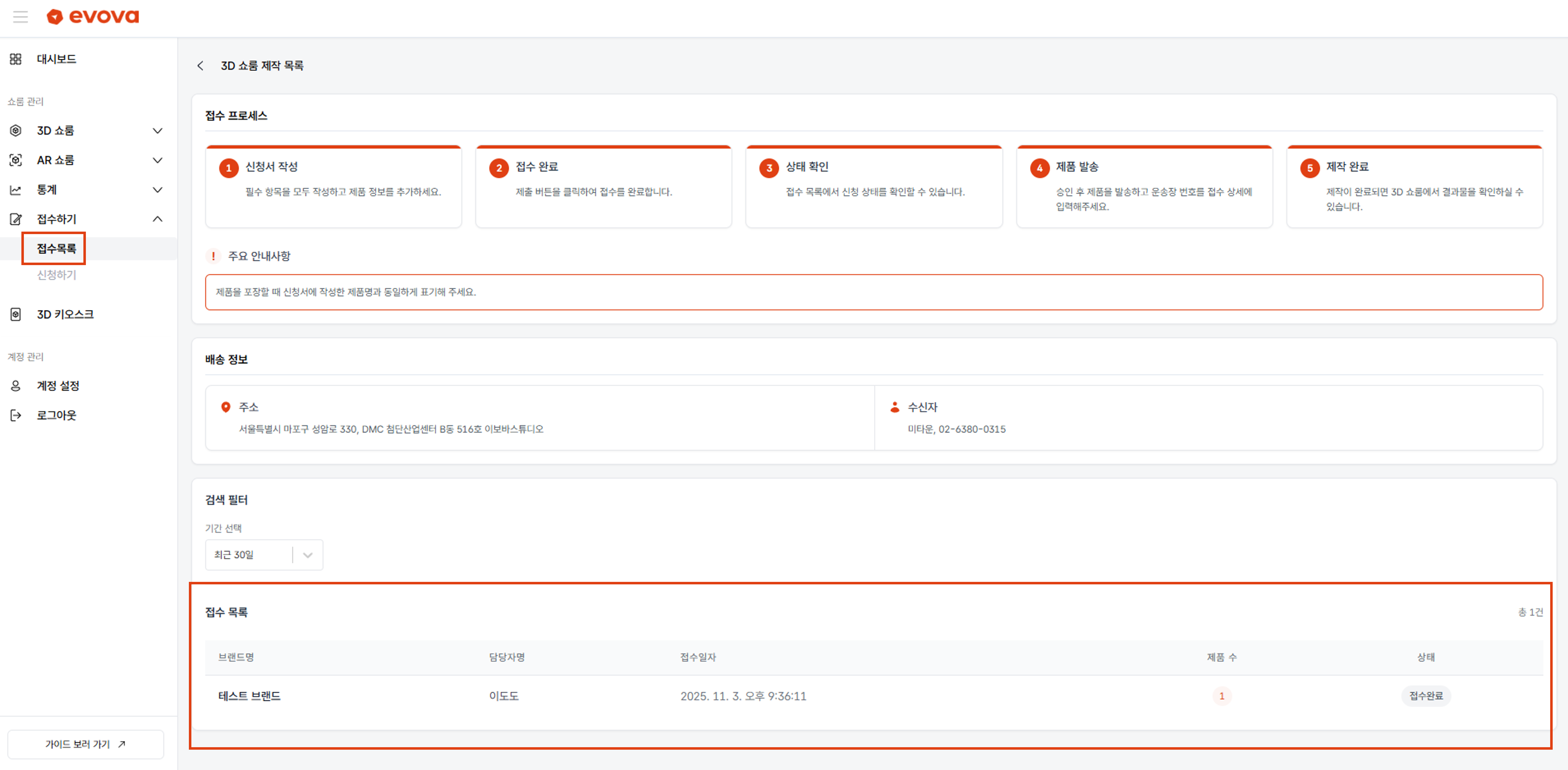The height and width of the screenshot is (770, 1568).
Task: Open the 최근 30일 period dropdown
Action: pyautogui.click(x=264, y=554)
